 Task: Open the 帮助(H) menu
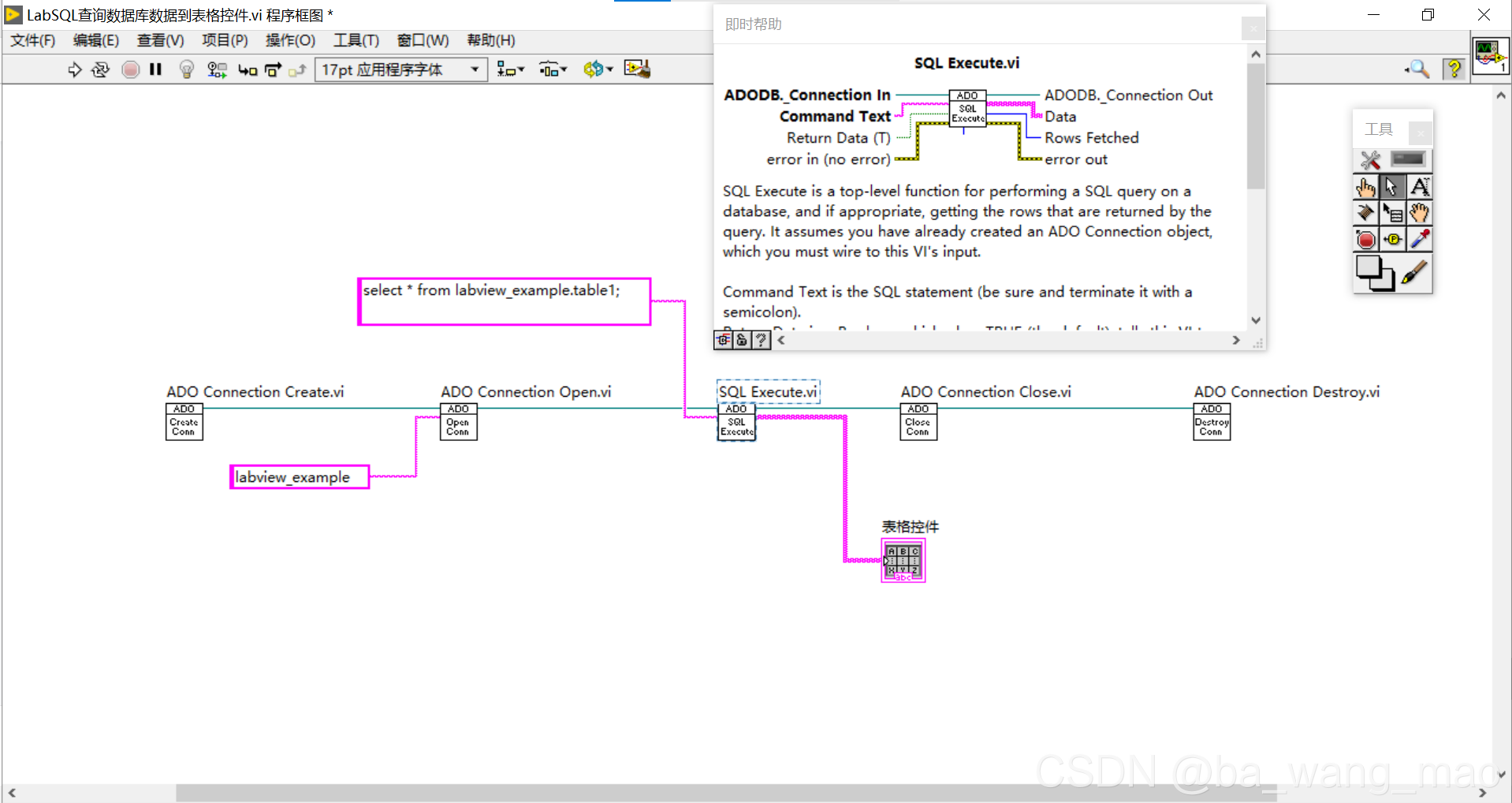[x=491, y=40]
